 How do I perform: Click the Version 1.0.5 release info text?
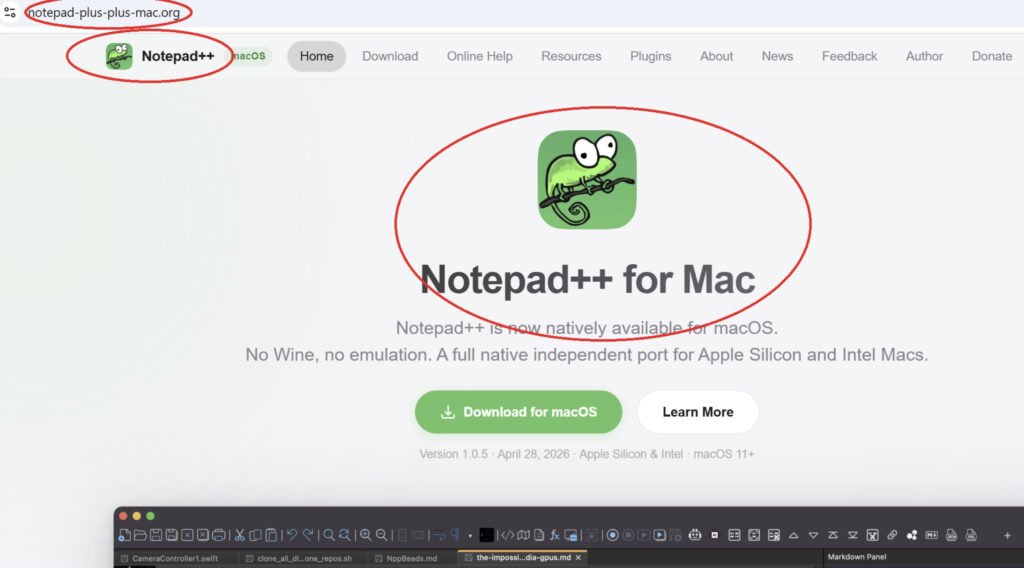(586, 454)
